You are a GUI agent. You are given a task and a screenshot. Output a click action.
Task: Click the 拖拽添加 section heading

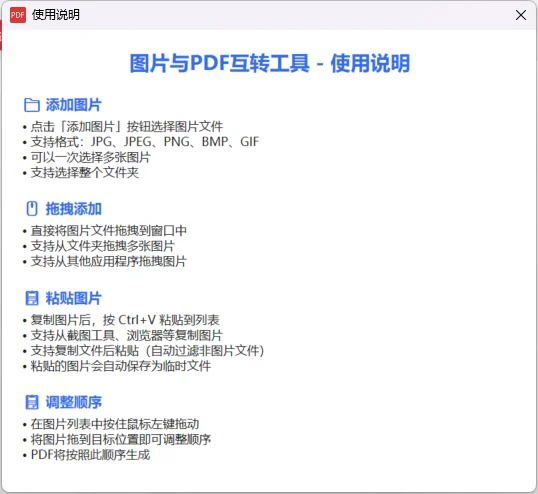pos(73,209)
